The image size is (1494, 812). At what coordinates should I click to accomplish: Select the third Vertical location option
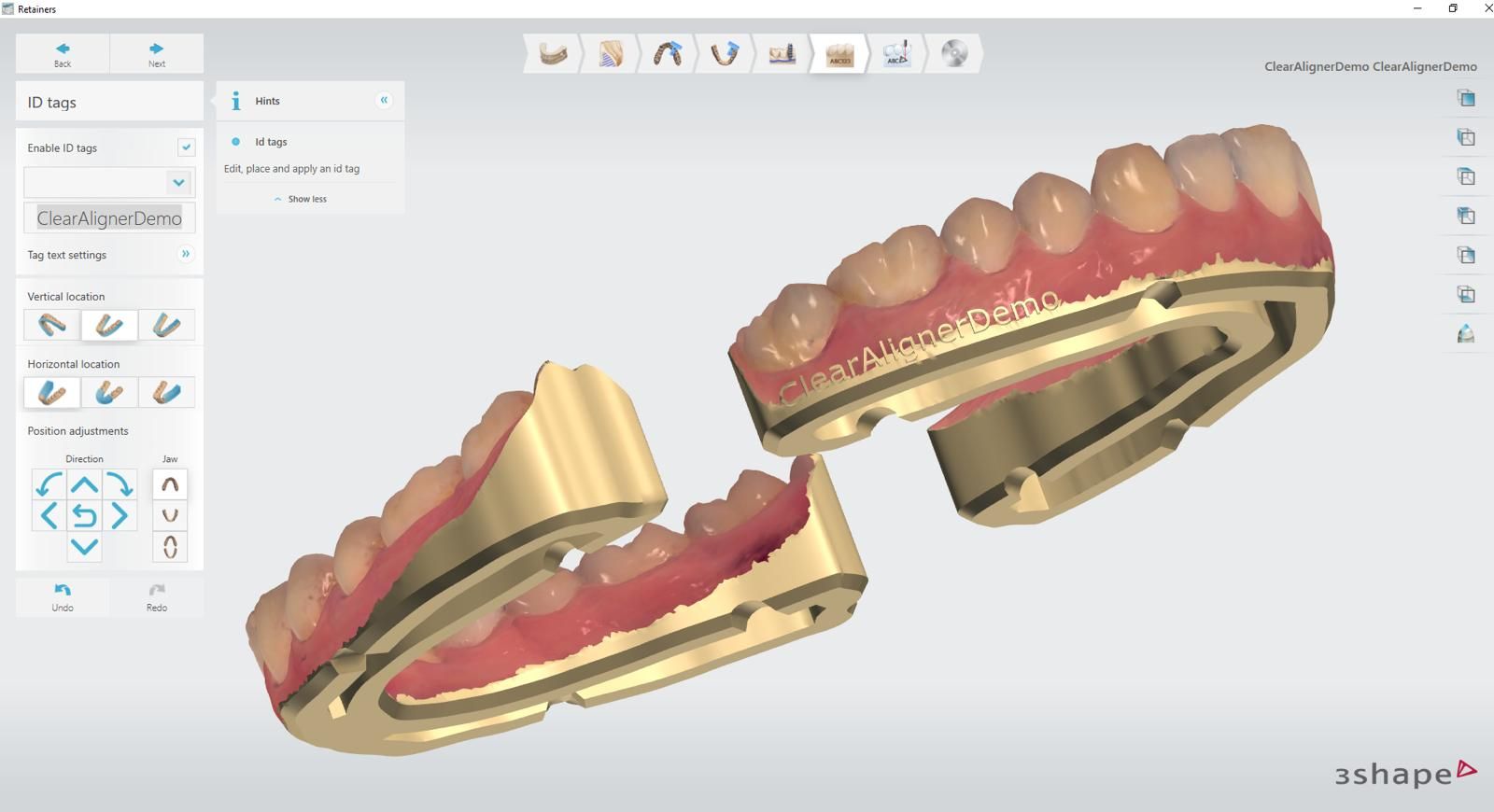(166, 325)
